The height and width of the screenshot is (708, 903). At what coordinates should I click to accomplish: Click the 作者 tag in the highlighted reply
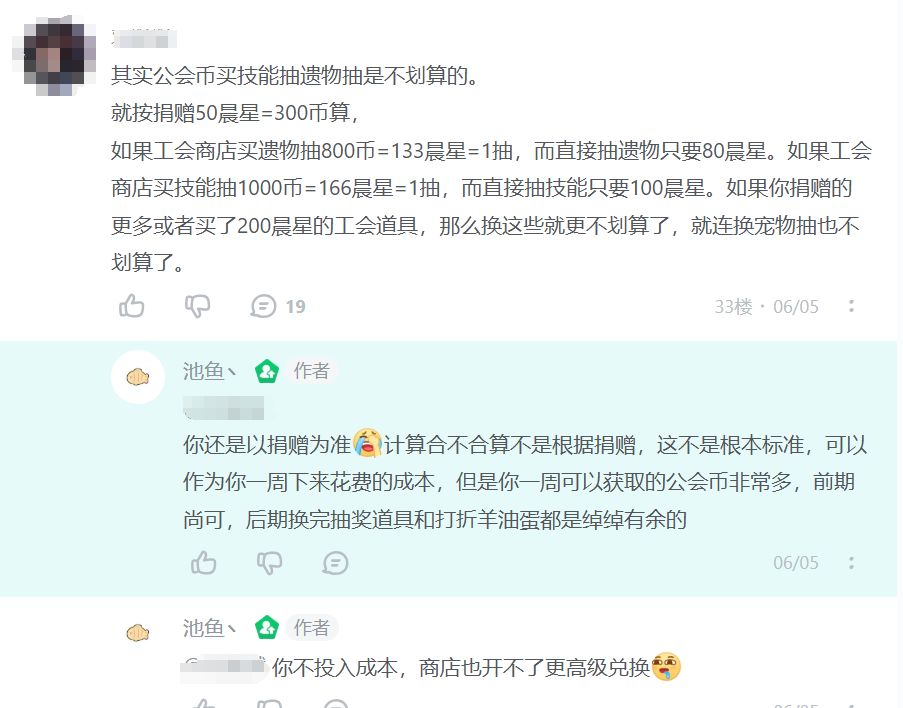(312, 371)
